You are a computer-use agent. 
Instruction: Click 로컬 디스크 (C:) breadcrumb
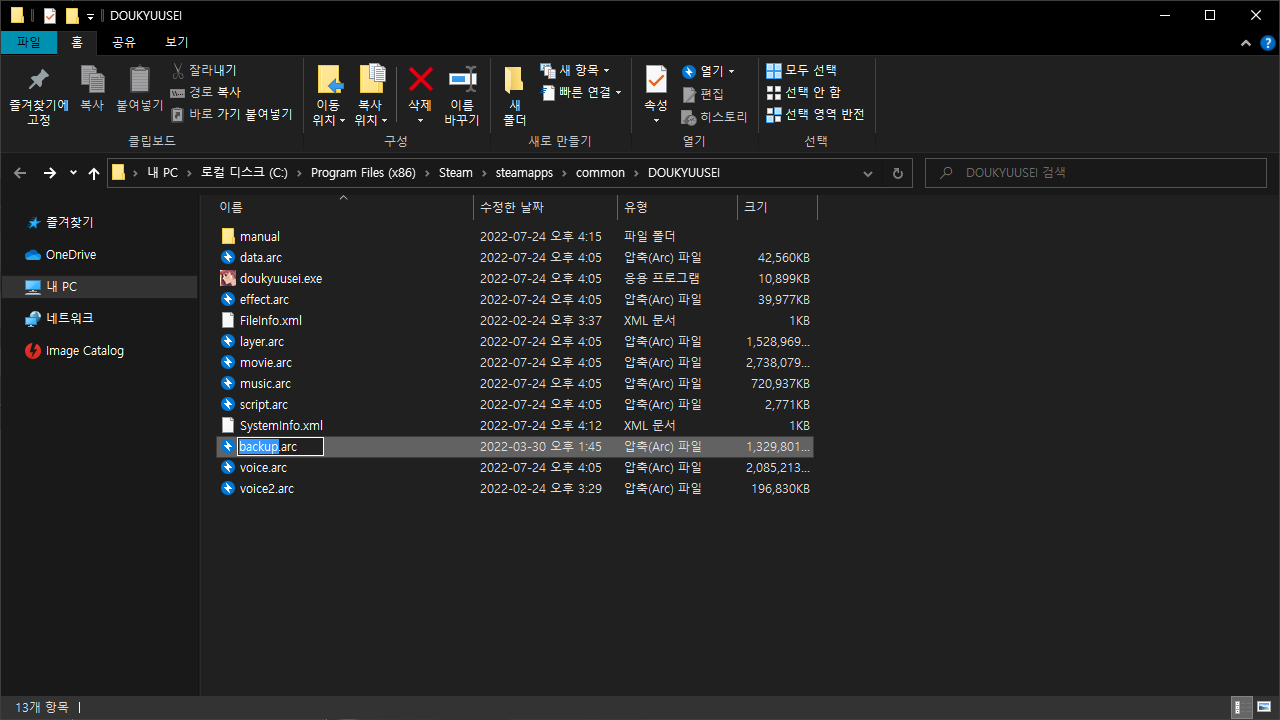tap(244, 173)
